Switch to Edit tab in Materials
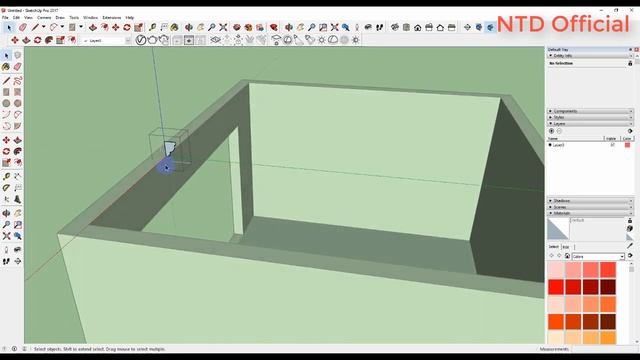 [x=566, y=247]
